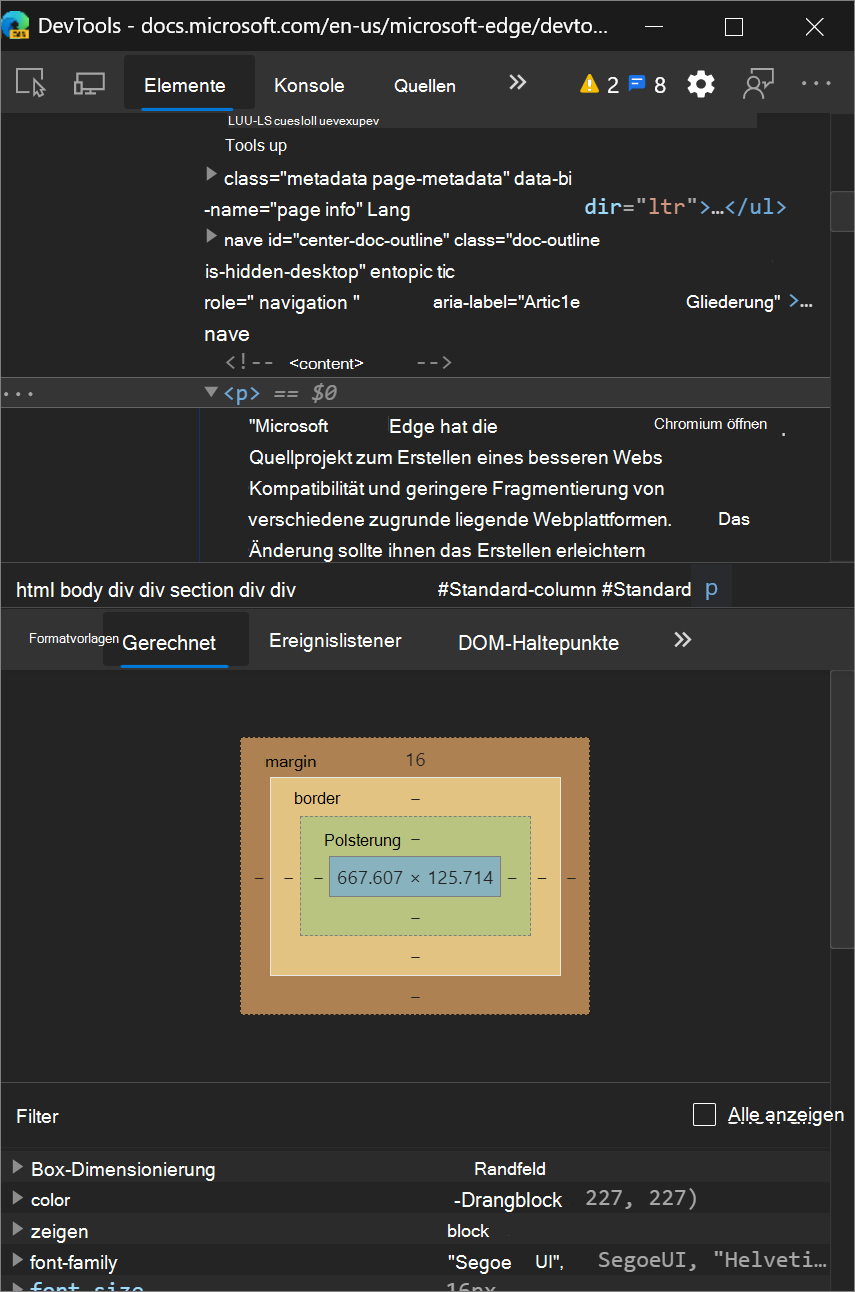The height and width of the screenshot is (1292, 855).
Task: Activate the inspect element picker icon
Action: (32, 83)
